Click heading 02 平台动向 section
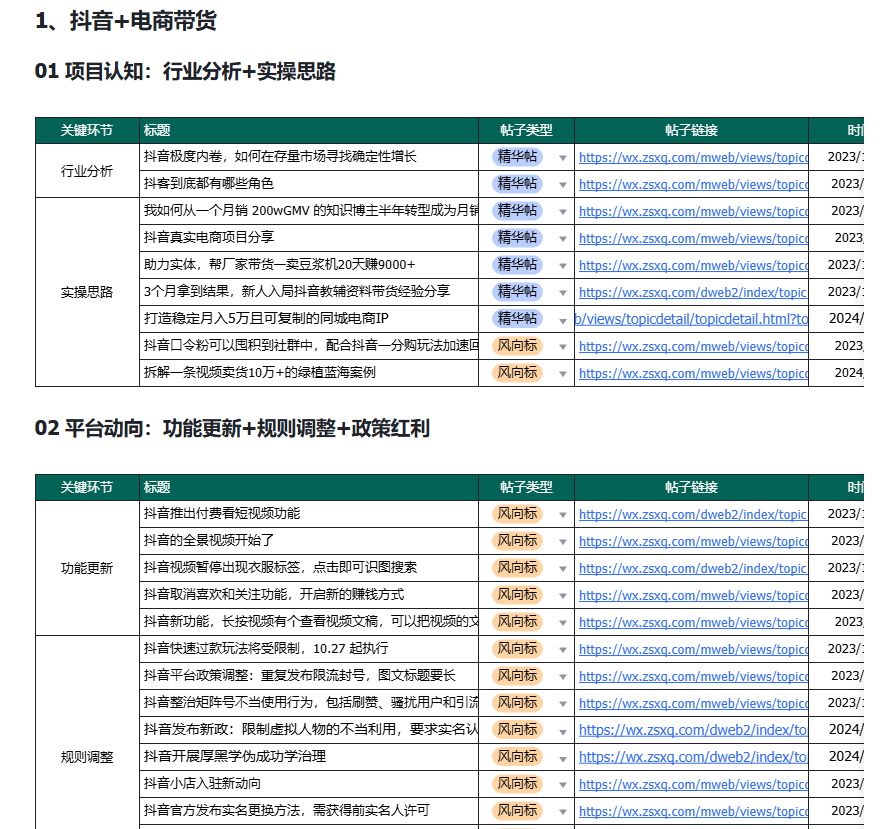 click(232, 428)
